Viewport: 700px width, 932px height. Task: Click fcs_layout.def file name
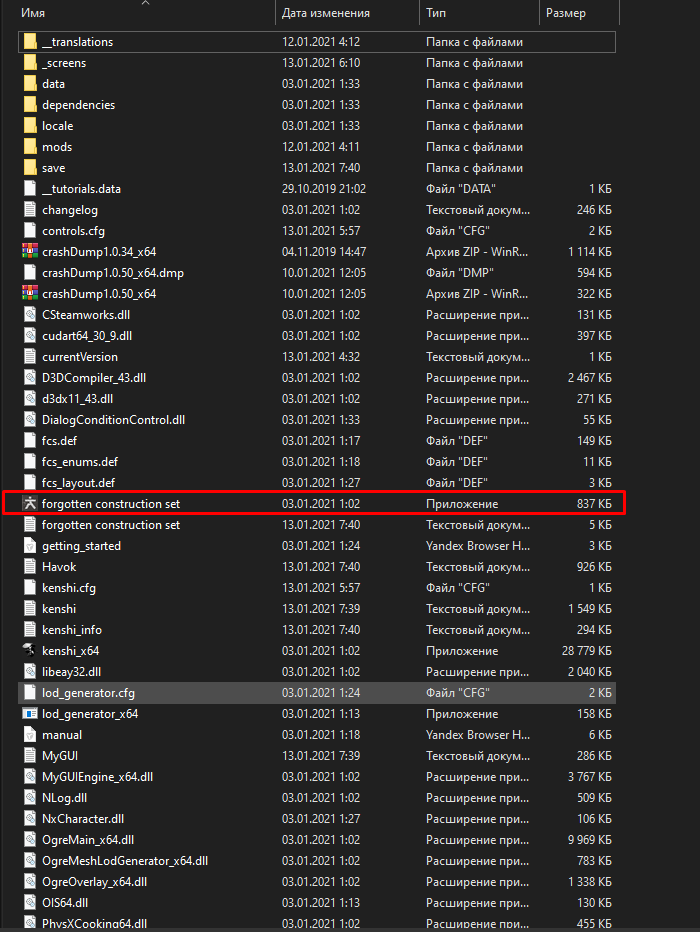[x=78, y=483]
